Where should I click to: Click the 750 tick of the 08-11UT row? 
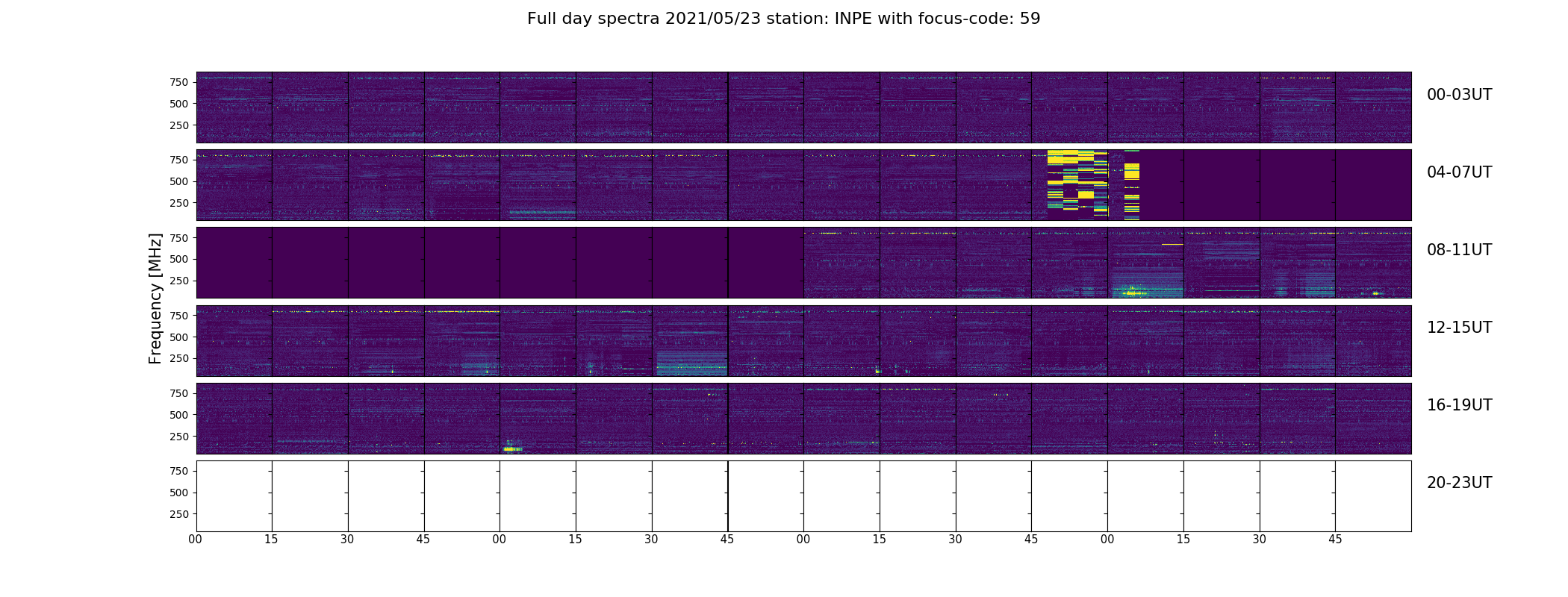click(x=179, y=238)
